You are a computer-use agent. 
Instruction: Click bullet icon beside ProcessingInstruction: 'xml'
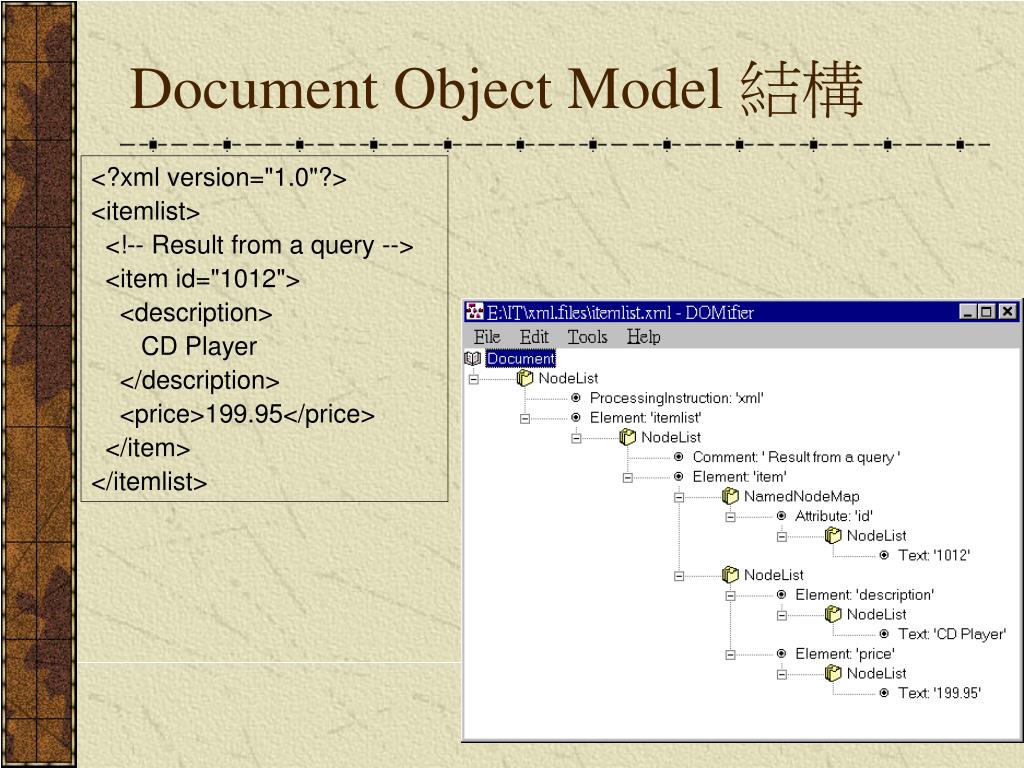(x=575, y=398)
